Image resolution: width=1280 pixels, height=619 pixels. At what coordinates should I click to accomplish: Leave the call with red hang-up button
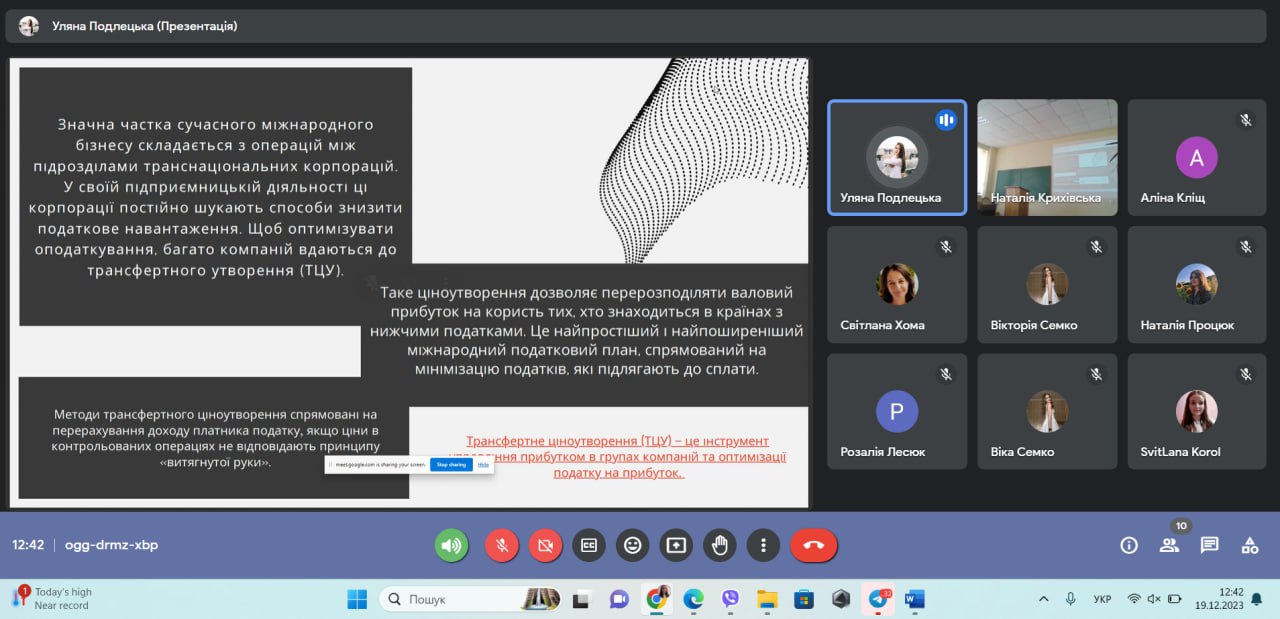(813, 545)
